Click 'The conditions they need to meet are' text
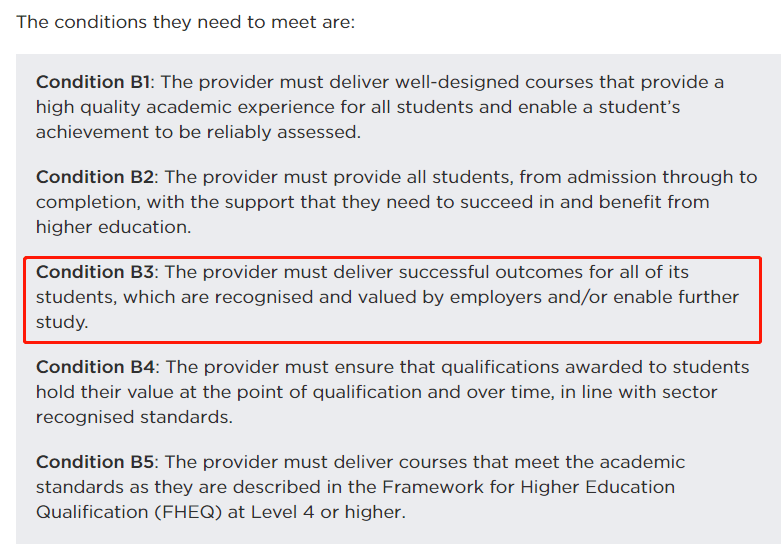 pyautogui.click(x=185, y=22)
